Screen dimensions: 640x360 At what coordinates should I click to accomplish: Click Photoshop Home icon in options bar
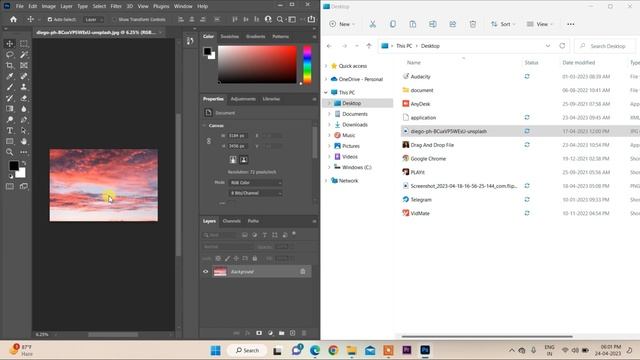13,19
